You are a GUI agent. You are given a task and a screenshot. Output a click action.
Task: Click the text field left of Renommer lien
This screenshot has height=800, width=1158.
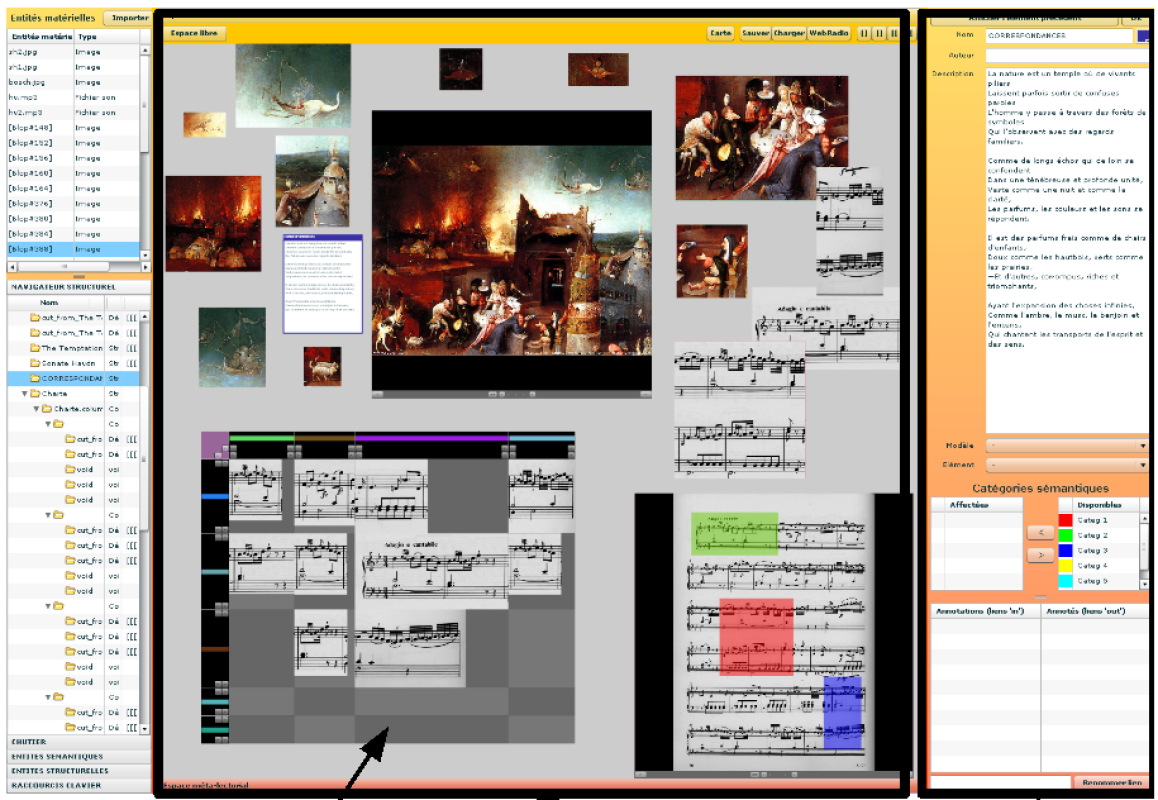pos(1000,782)
